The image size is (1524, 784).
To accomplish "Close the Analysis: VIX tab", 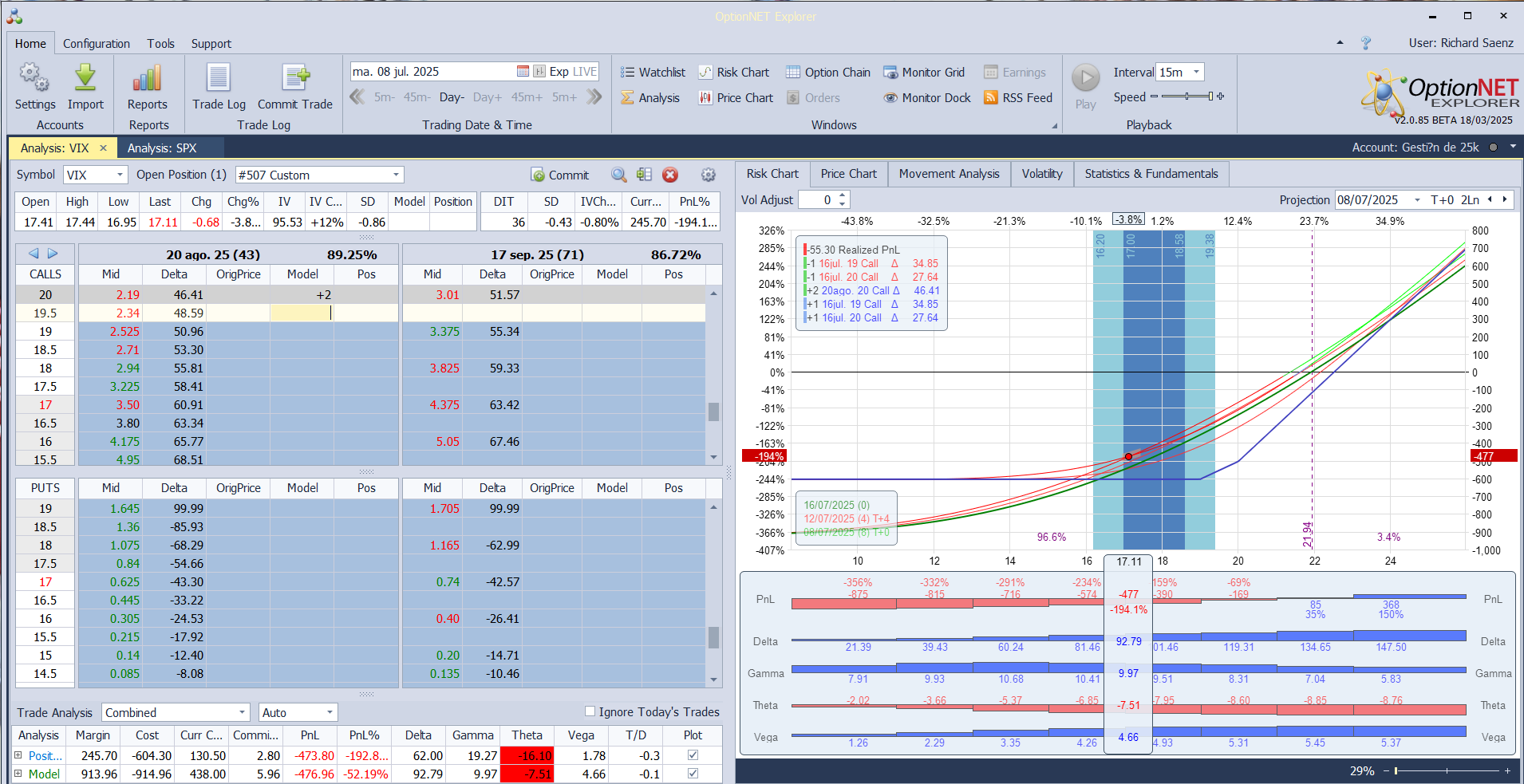I will 103,148.
